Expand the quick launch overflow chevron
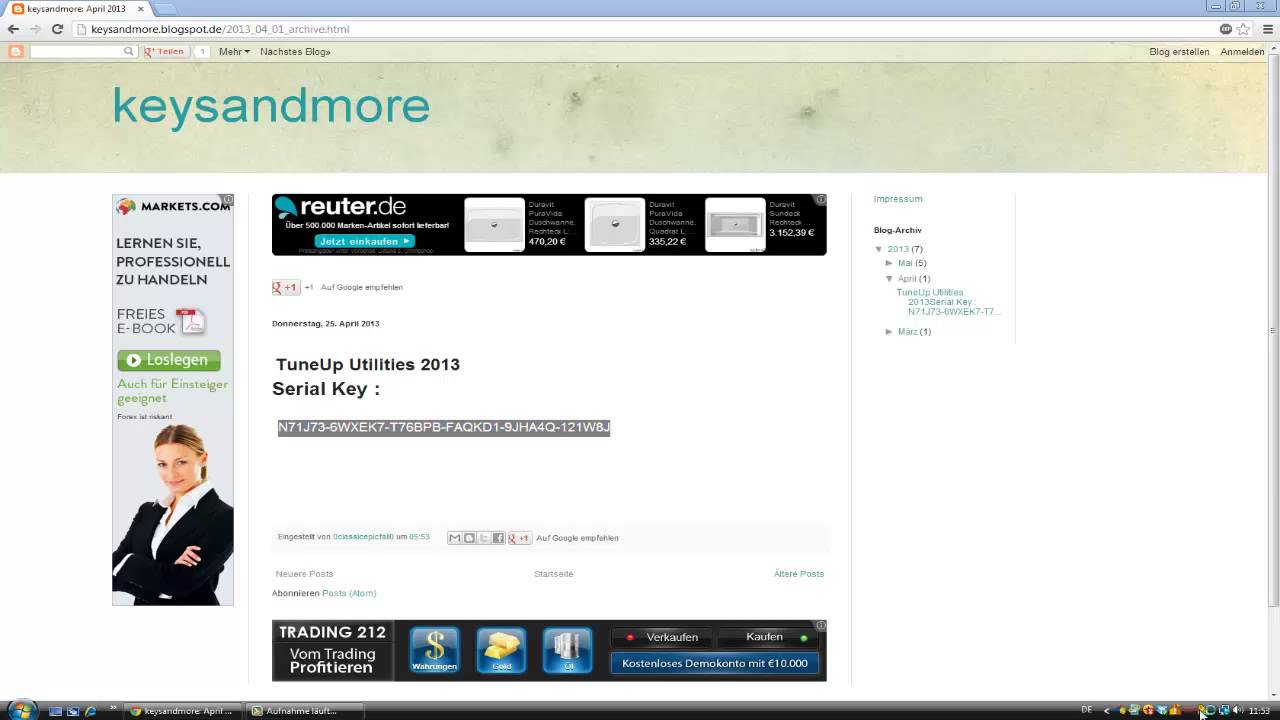Image resolution: width=1280 pixels, height=720 pixels. click(x=113, y=707)
